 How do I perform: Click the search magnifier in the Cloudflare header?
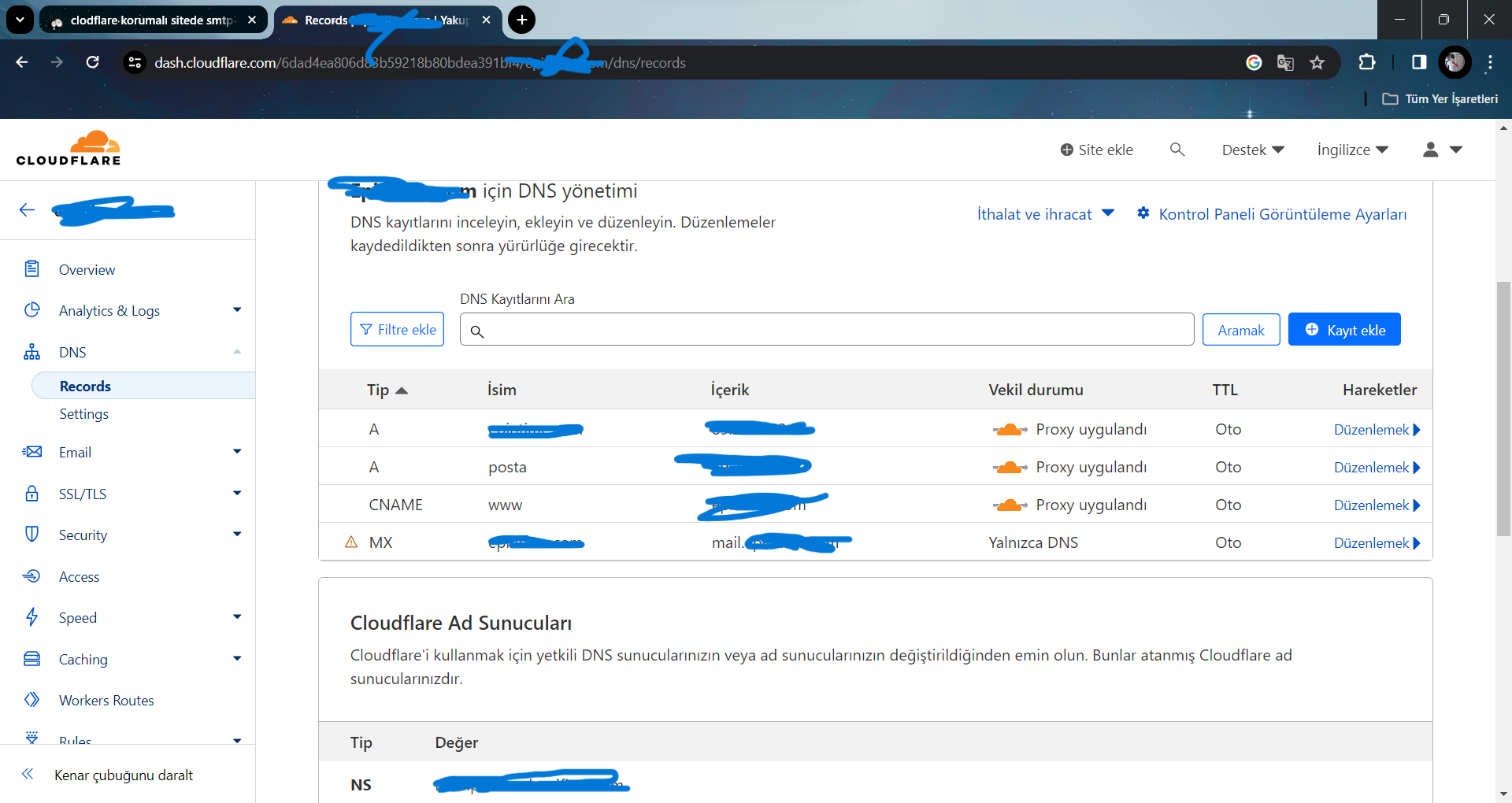coord(1177,150)
